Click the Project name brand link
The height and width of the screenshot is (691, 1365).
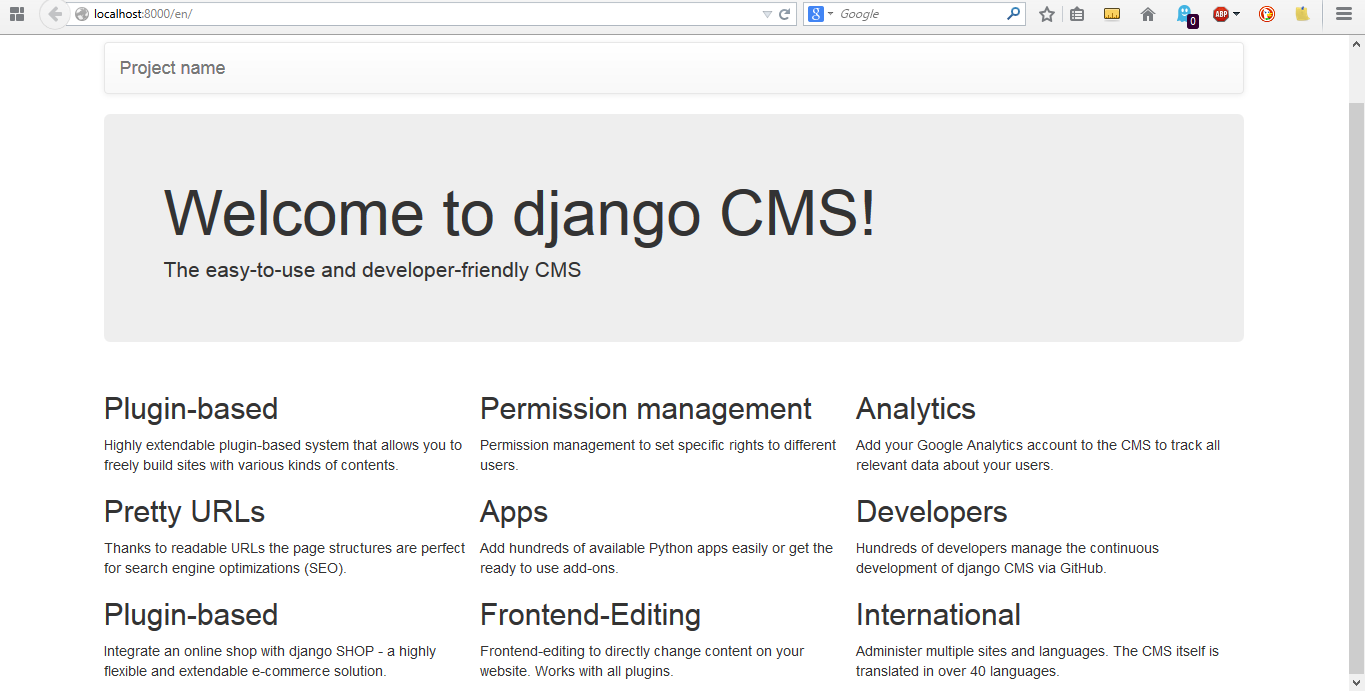tap(171, 67)
